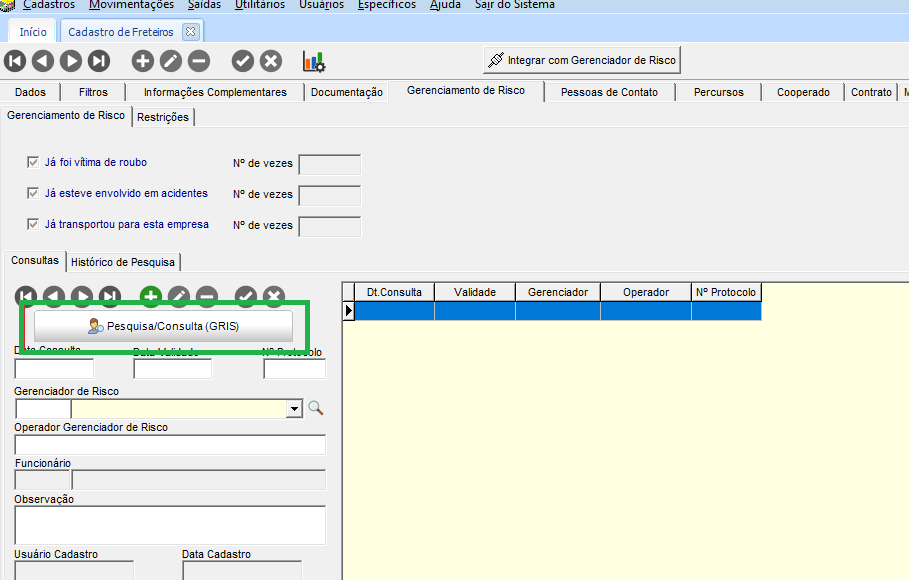Click the Pesquisa/Consulta (GRIS) button
The width and height of the screenshot is (909, 583).
(163, 326)
